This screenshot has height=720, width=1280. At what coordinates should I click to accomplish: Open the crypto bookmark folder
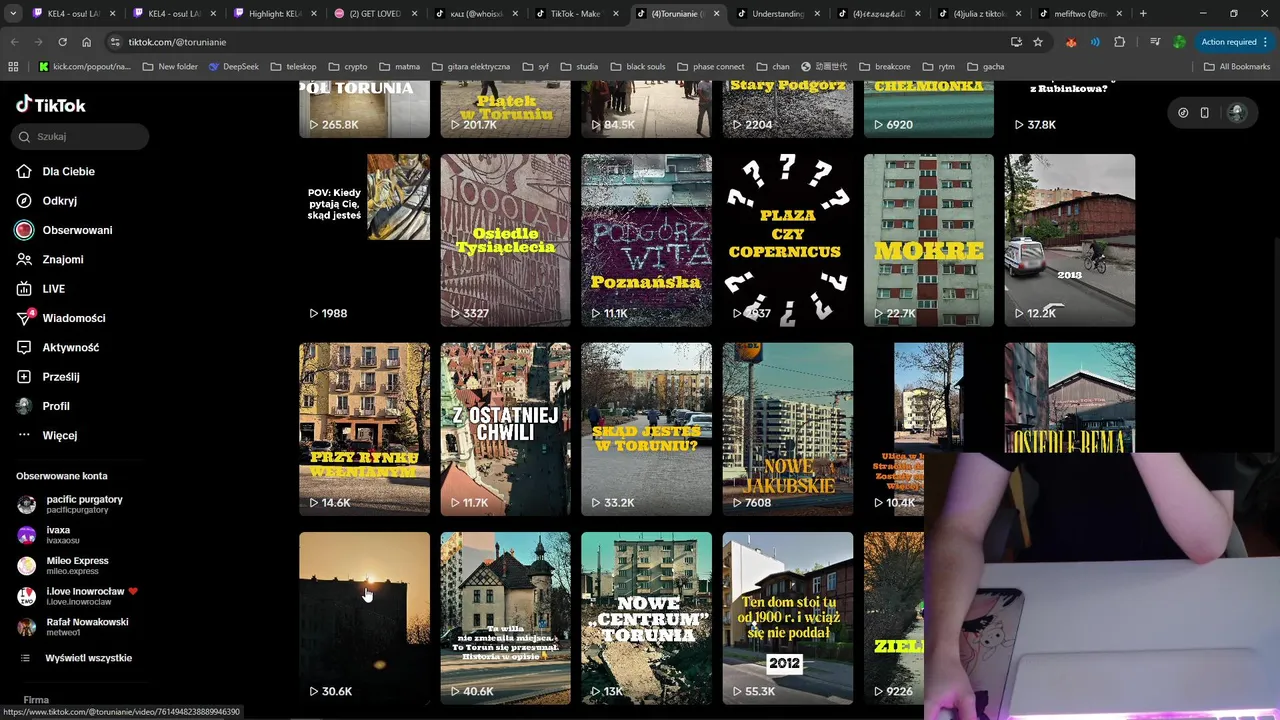(x=348, y=66)
